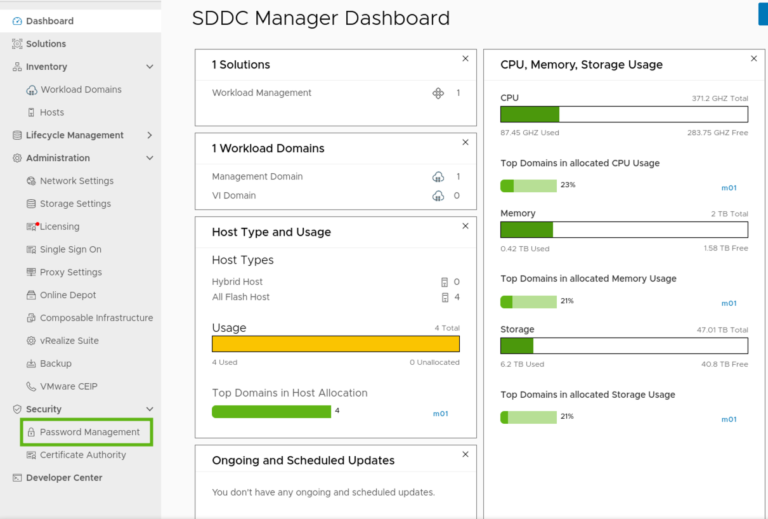Collapse the Inventory section chevron
The image size is (768, 519).
tap(150, 67)
